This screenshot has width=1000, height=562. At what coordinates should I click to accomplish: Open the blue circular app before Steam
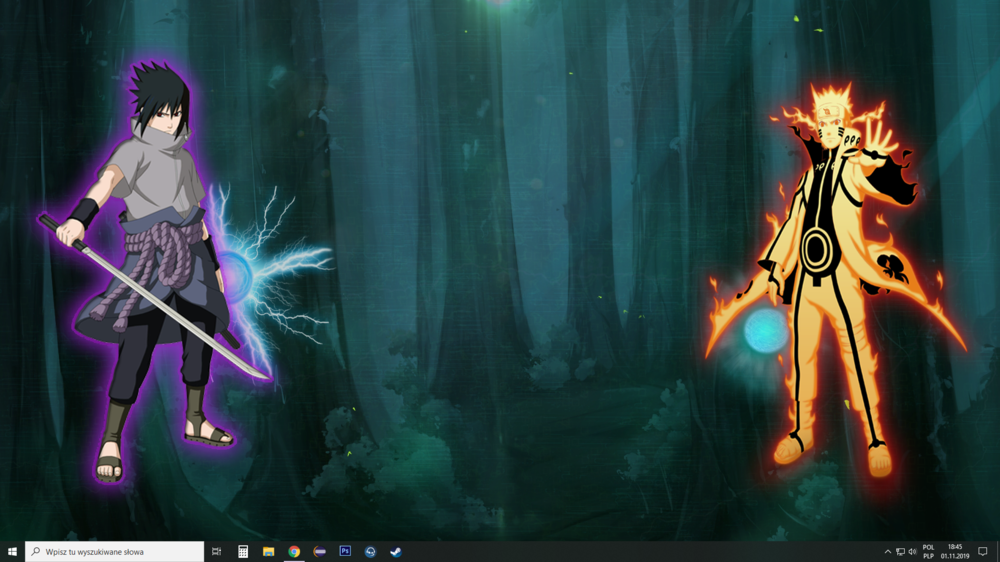tap(371, 552)
